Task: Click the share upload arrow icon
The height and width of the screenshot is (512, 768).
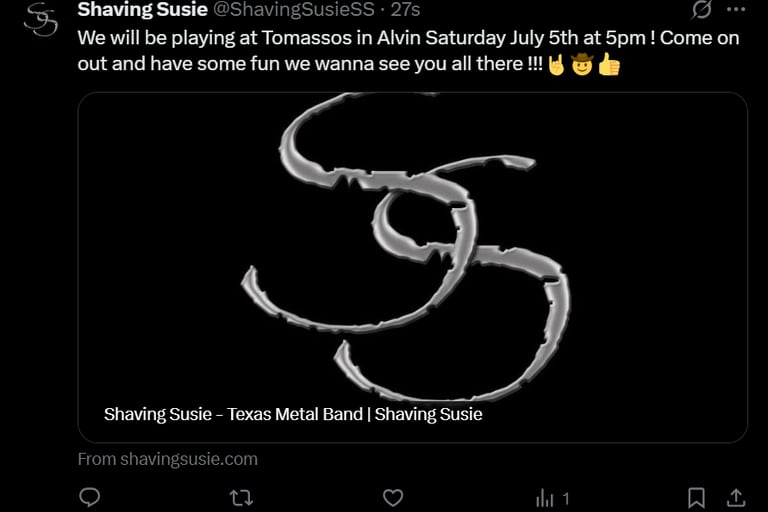Action: coord(736,498)
